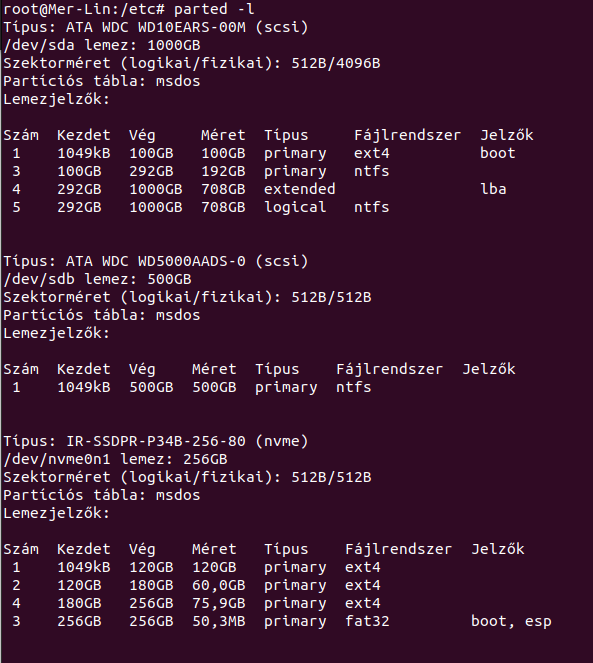Image resolution: width=593 pixels, height=663 pixels.
Task: Click the ntfs filesystem of sdb partition
Action: 354,387
